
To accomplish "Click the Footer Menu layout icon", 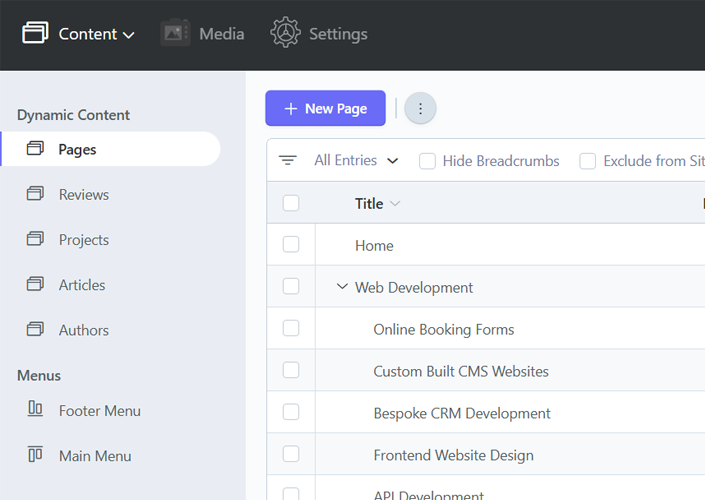I will tap(35, 409).
